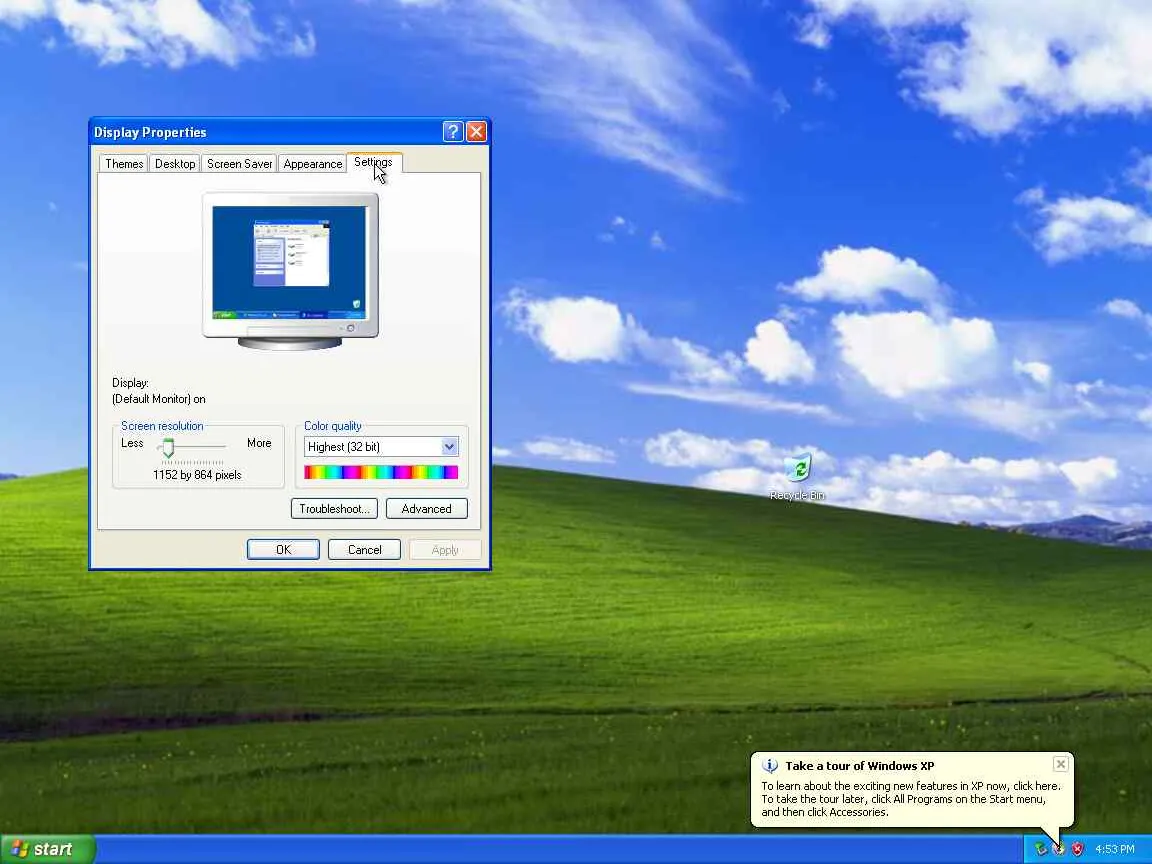Image resolution: width=1152 pixels, height=864 pixels.
Task: Click the 'Less' label of resolution slider
Action: [x=132, y=443]
